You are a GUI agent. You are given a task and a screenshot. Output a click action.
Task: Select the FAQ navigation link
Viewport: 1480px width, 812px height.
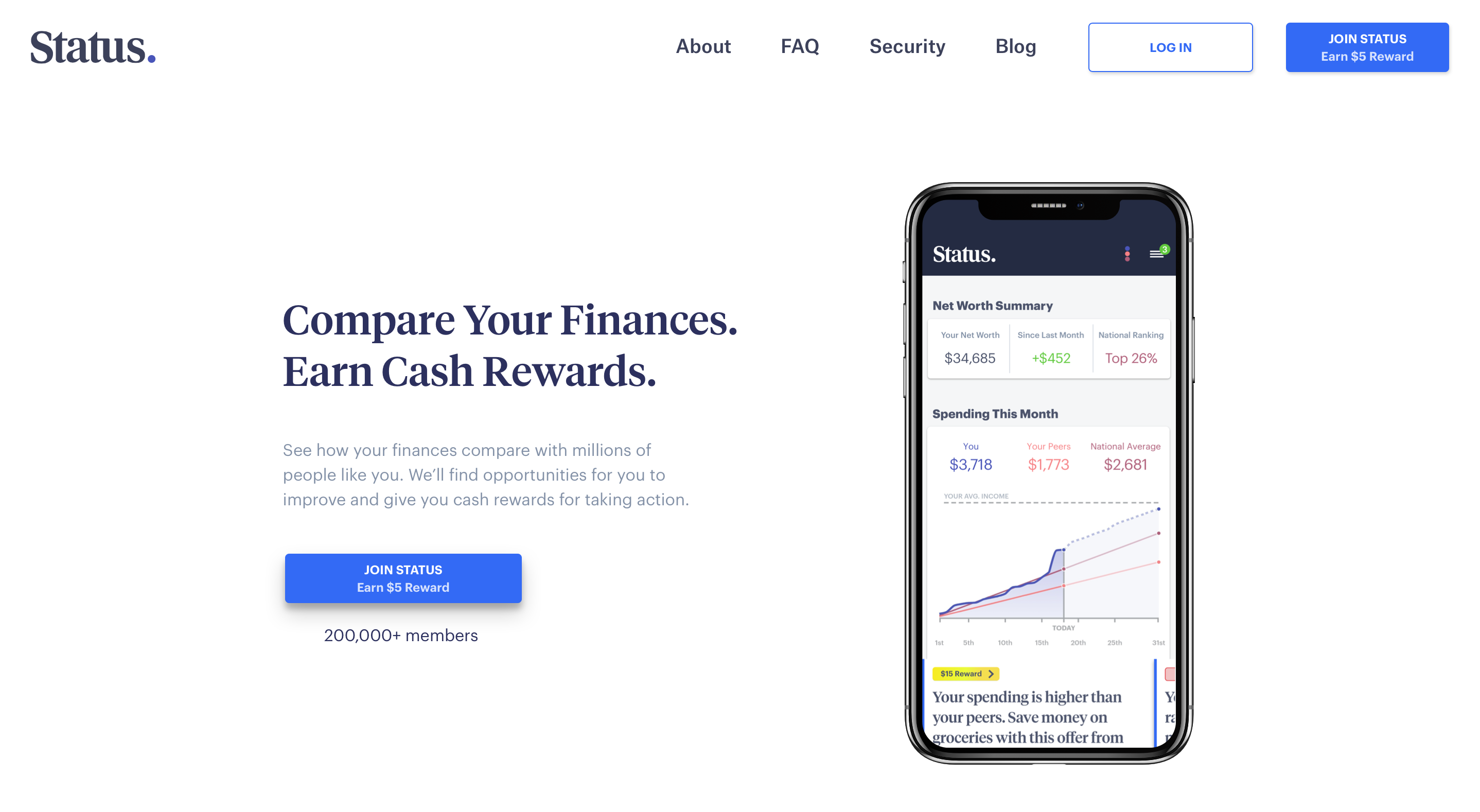click(800, 47)
